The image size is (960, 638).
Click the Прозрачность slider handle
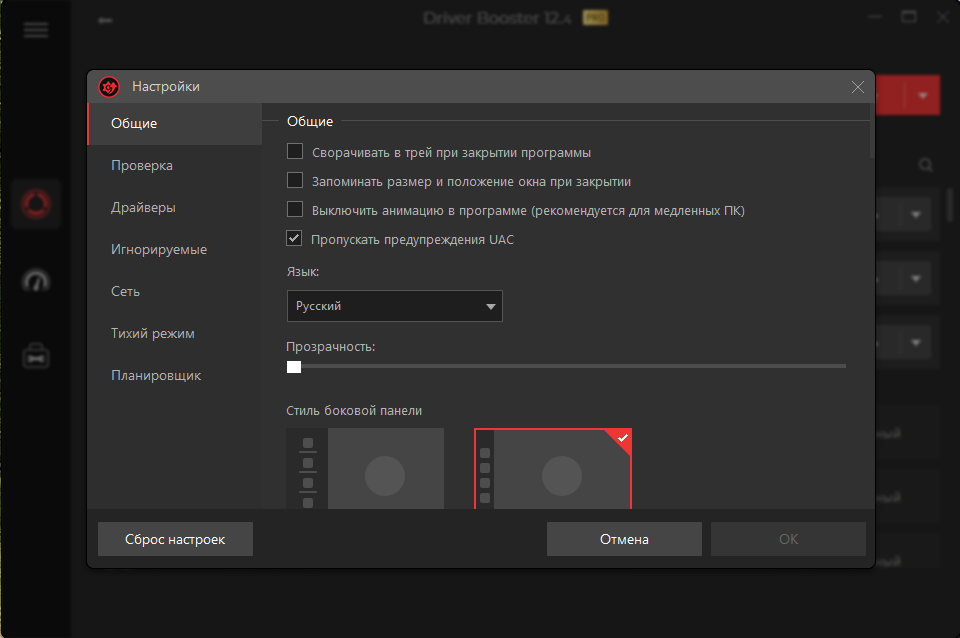[294, 367]
